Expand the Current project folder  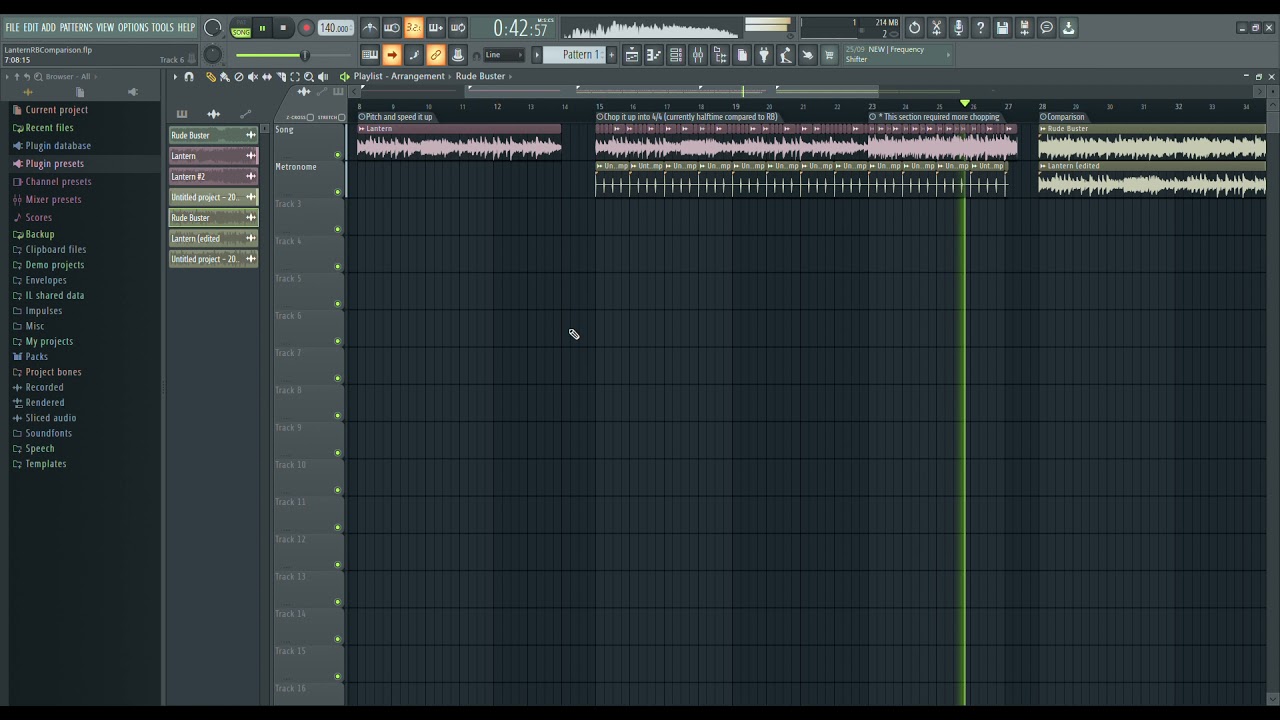[x=56, y=110]
